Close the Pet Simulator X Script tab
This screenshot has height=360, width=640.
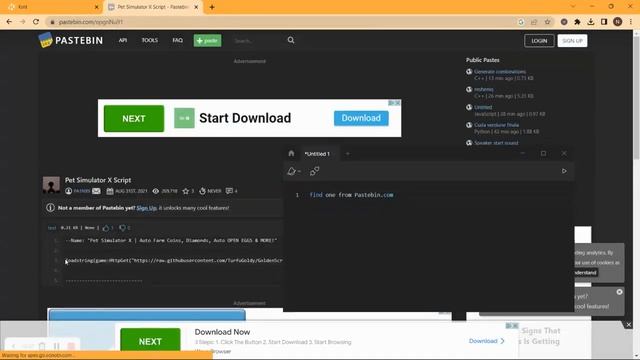(196, 7)
